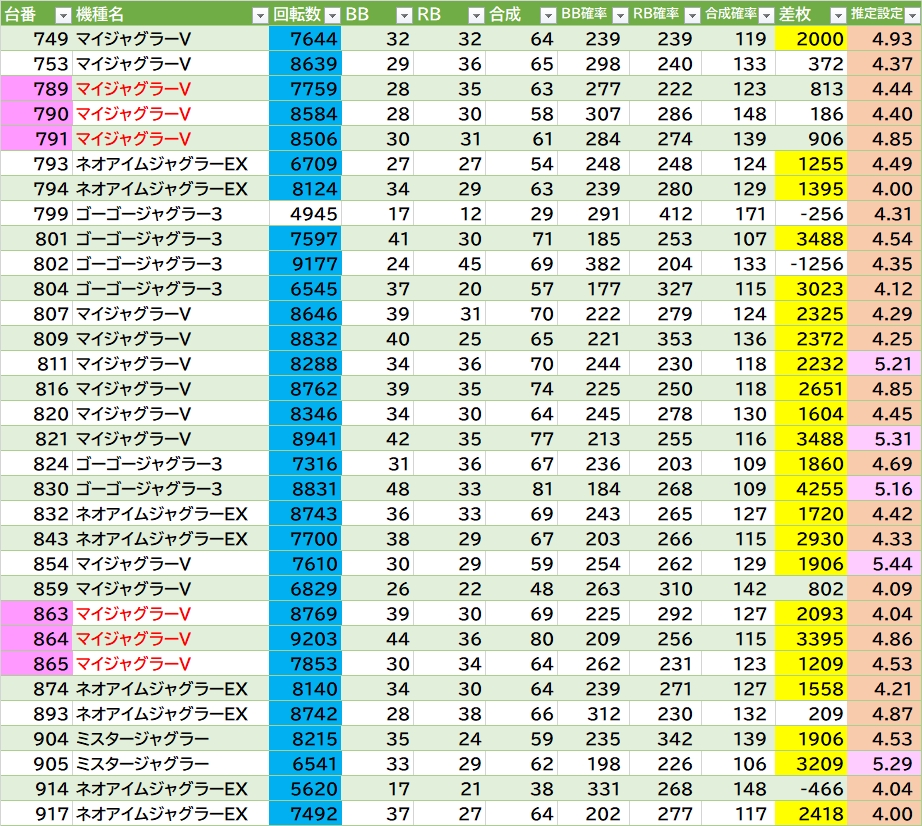The image size is (922, 826).
Task: Select 差枚 cell showing -256
Action: 811,213
